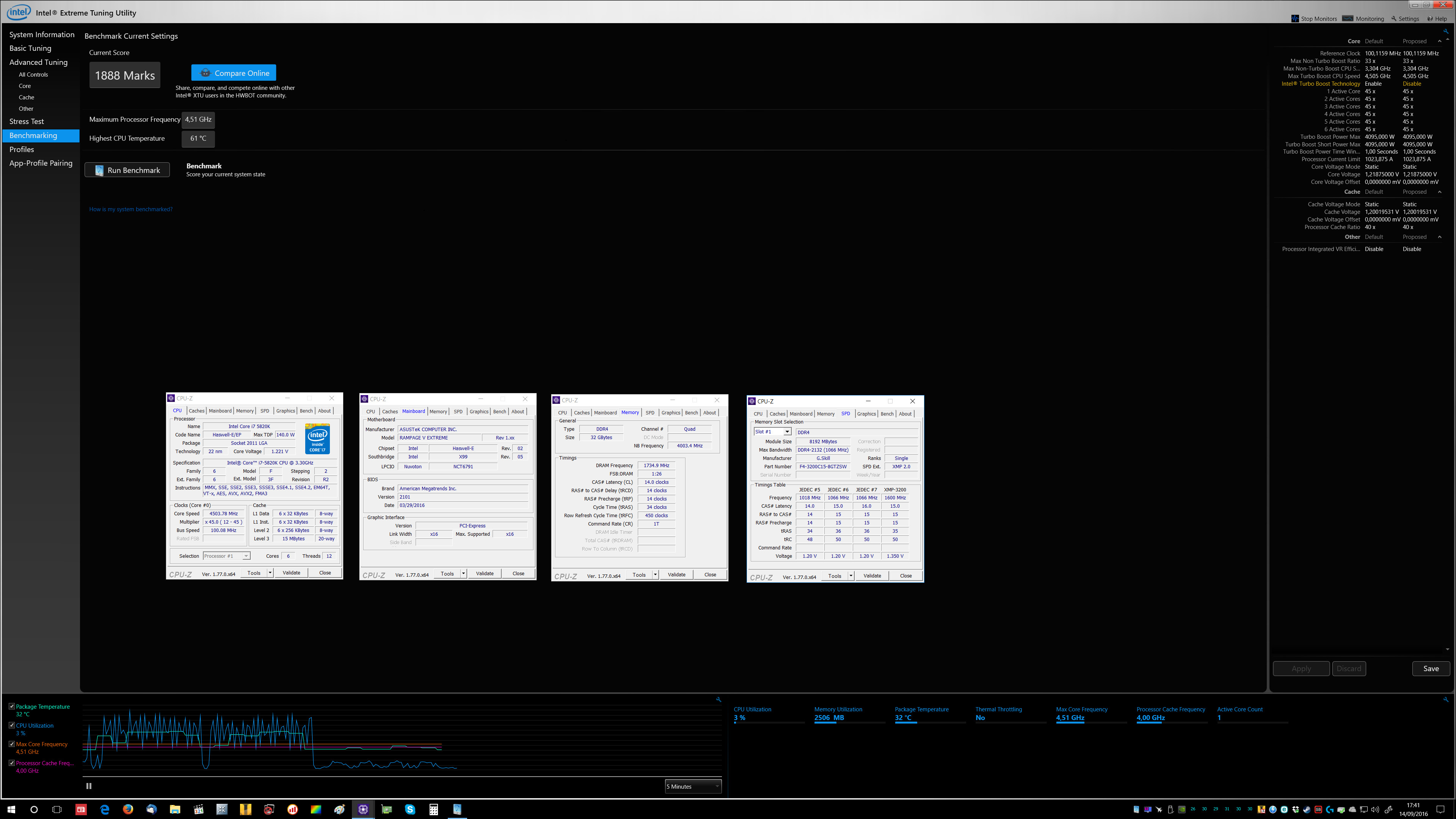Toggle the CPU Utilization checkbox

click(x=11, y=725)
